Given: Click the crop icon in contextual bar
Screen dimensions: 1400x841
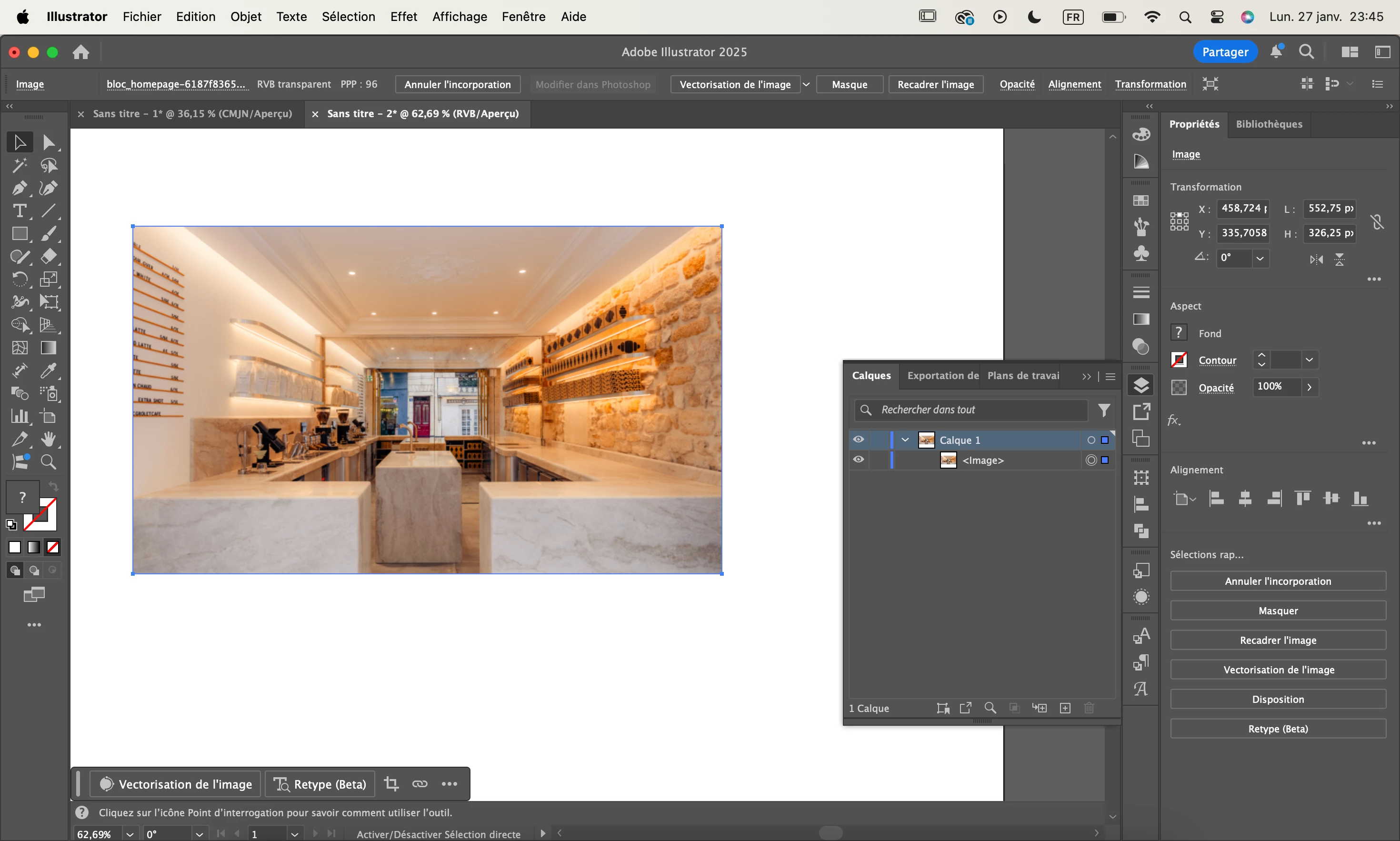Looking at the screenshot, I should 391,784.
